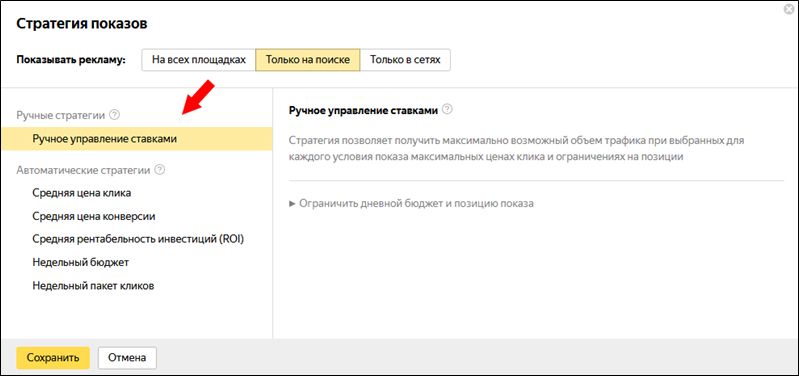
Task: Select На всех площадках option
Action: (199, 60)
